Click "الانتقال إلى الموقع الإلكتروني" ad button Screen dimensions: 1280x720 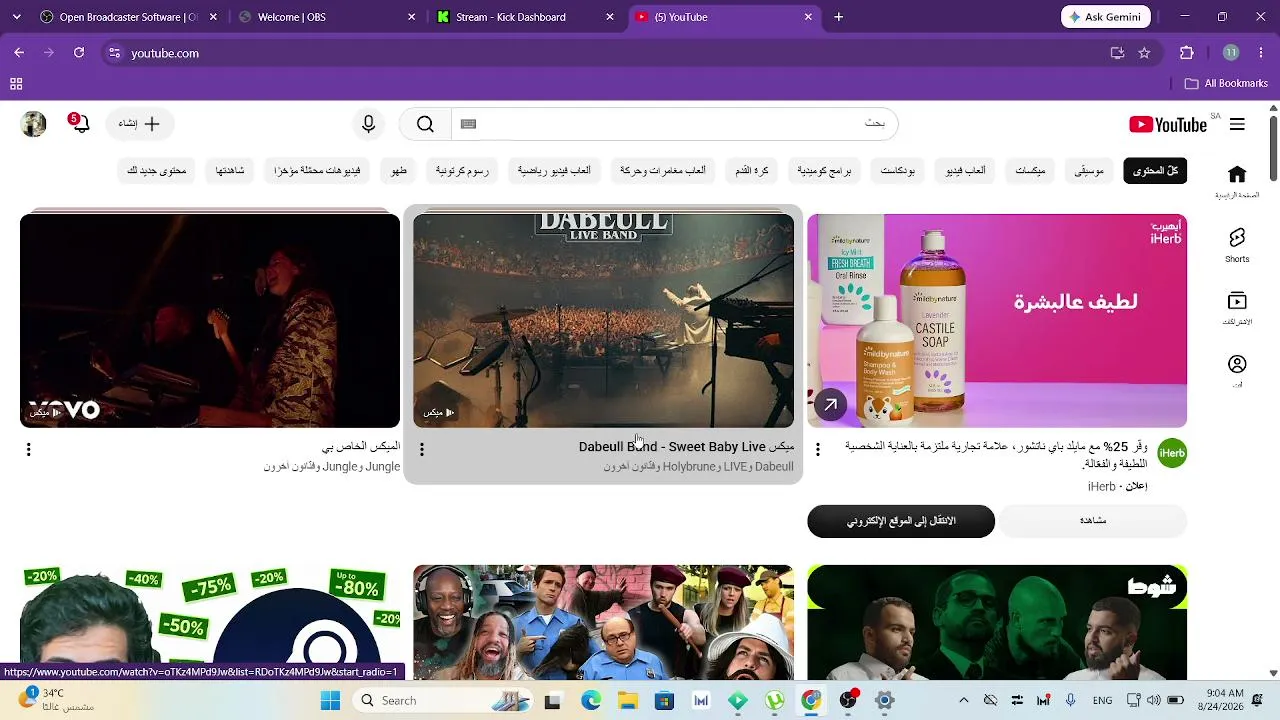point(901,521)
